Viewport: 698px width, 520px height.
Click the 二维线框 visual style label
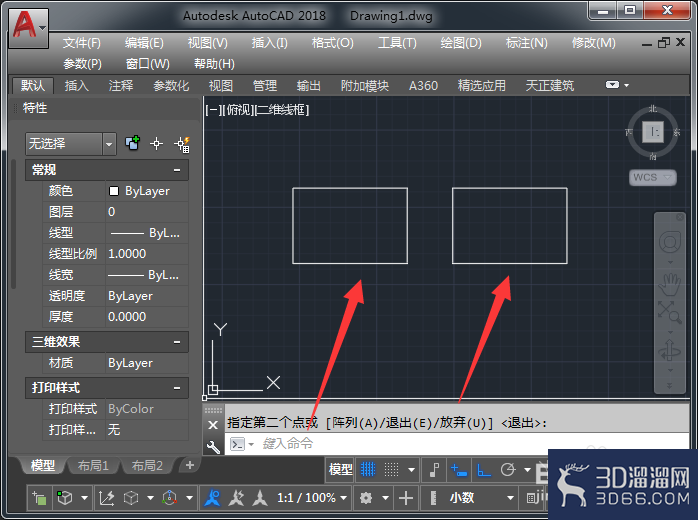[x=282, y=110]
